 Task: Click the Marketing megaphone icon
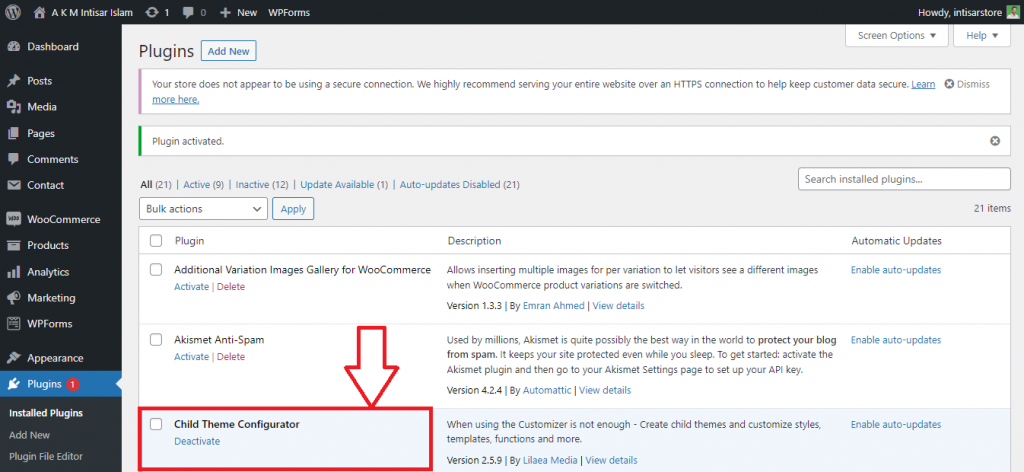[13, 298]
